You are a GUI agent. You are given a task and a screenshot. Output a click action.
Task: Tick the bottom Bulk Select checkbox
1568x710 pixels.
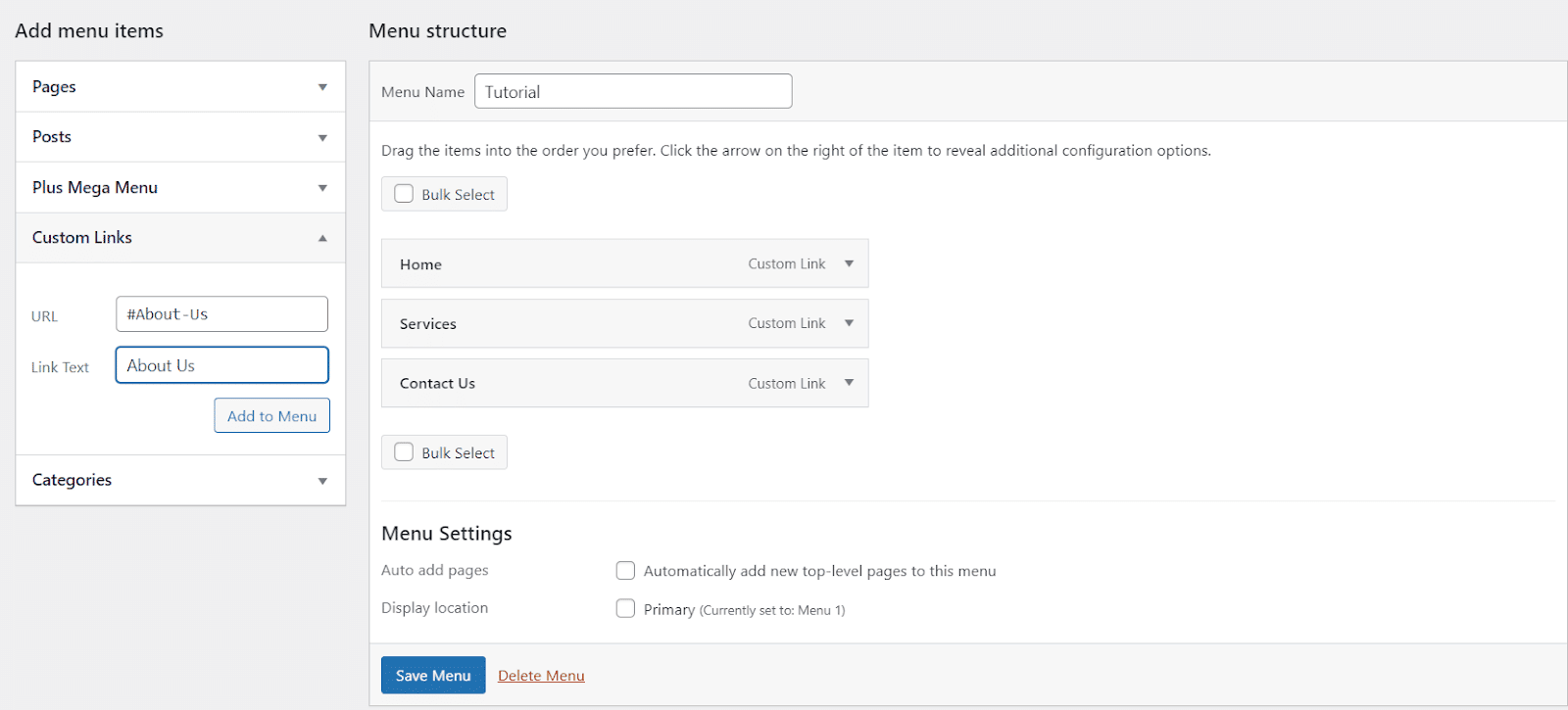pyautogui.click(x=404, y=452)
